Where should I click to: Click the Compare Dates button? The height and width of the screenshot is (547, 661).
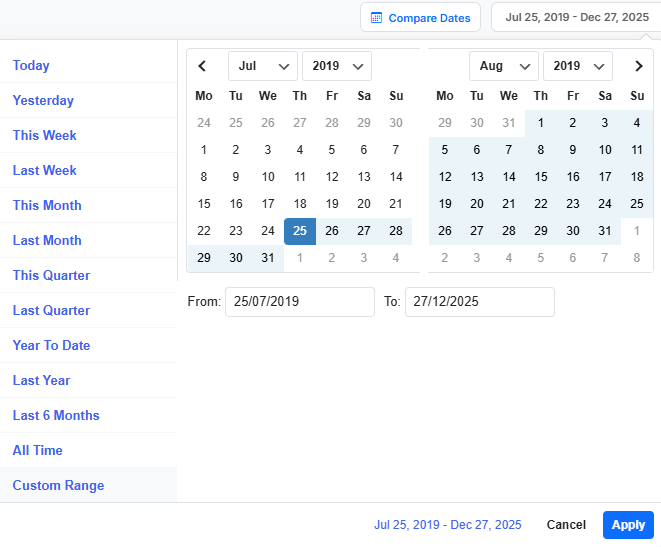point(421,18)
